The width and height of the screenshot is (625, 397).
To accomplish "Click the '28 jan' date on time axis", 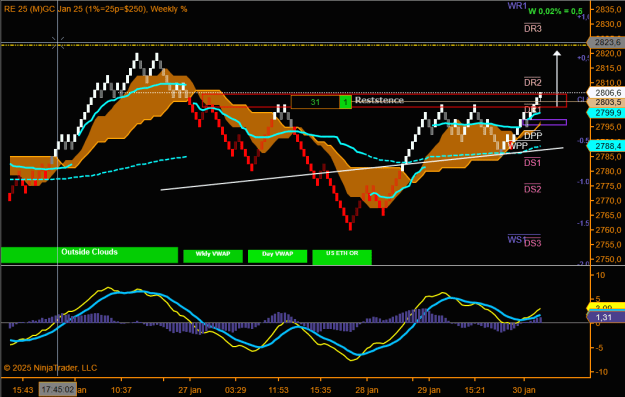I will tap(367, 390).
